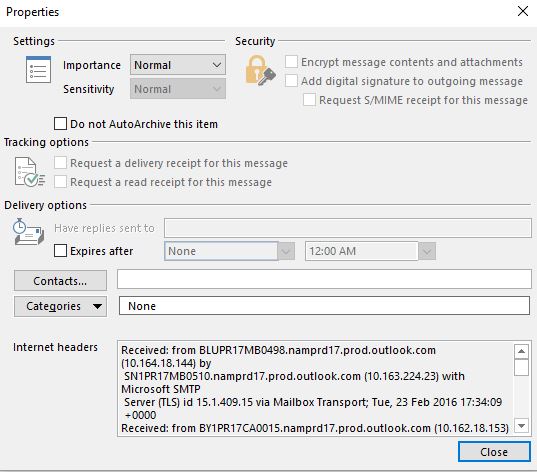
Task: Open the Importance dropdown
Action: [178, 65]
